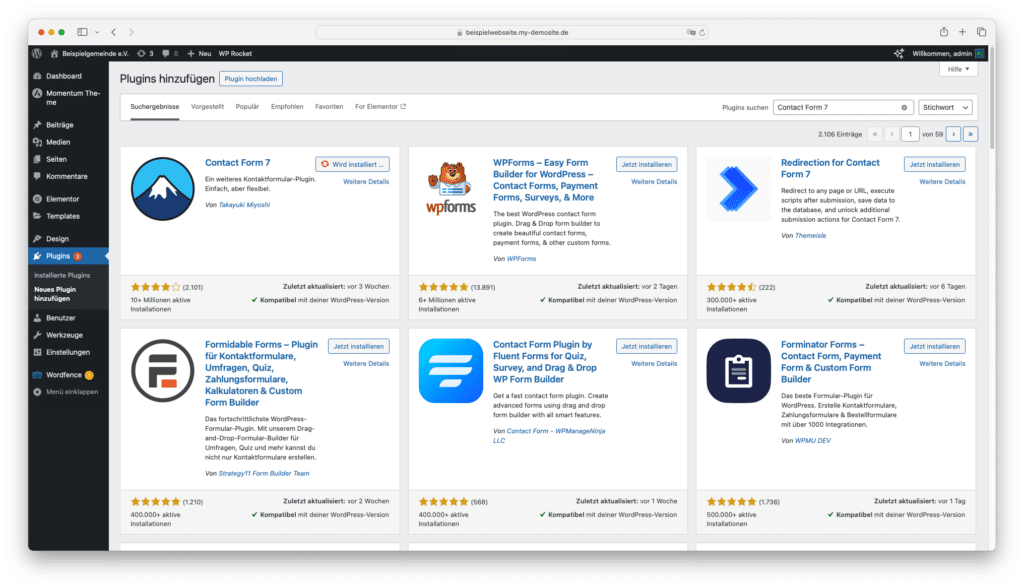Install Fluent Forms contact form plugin
The width and height of the screenshot is (1024, 588).
tap(647, 346)
